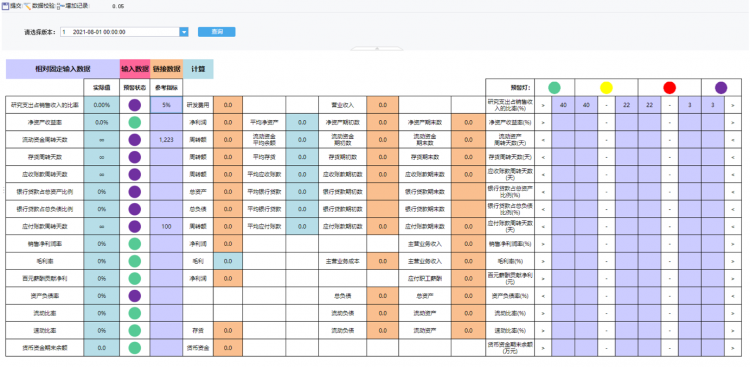Screen dimensions: 750x367
Task: Click the 增加记录 add record icon
Action: (x=58, y=7)
